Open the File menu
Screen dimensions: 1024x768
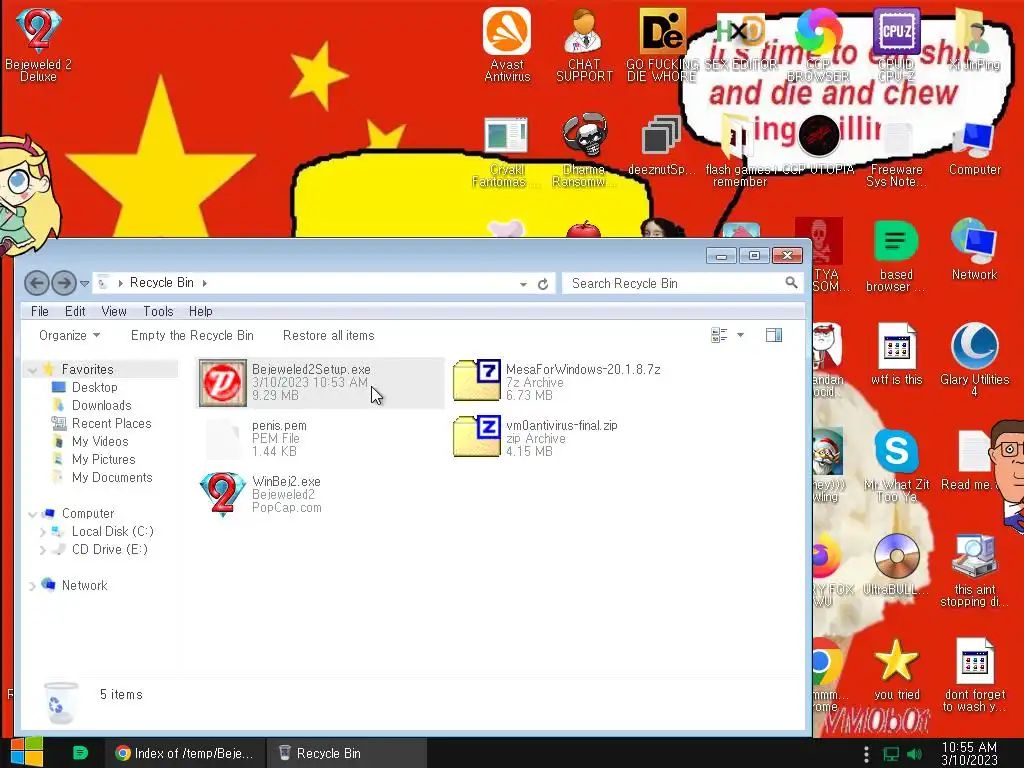40,312
